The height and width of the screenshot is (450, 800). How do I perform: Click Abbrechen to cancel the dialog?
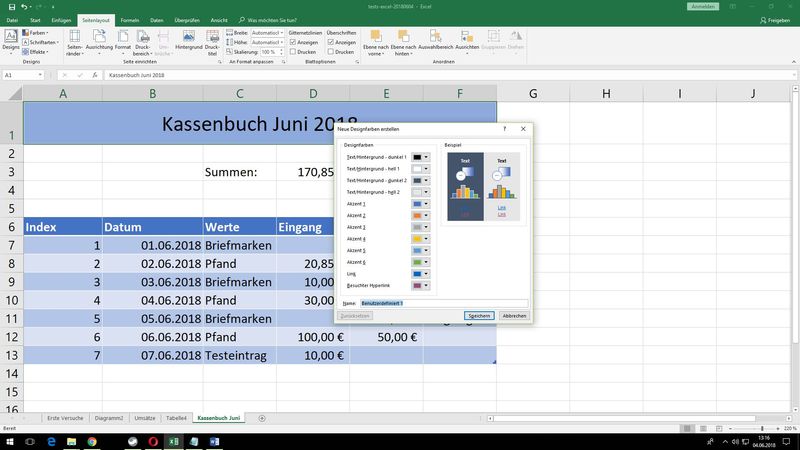514,315
